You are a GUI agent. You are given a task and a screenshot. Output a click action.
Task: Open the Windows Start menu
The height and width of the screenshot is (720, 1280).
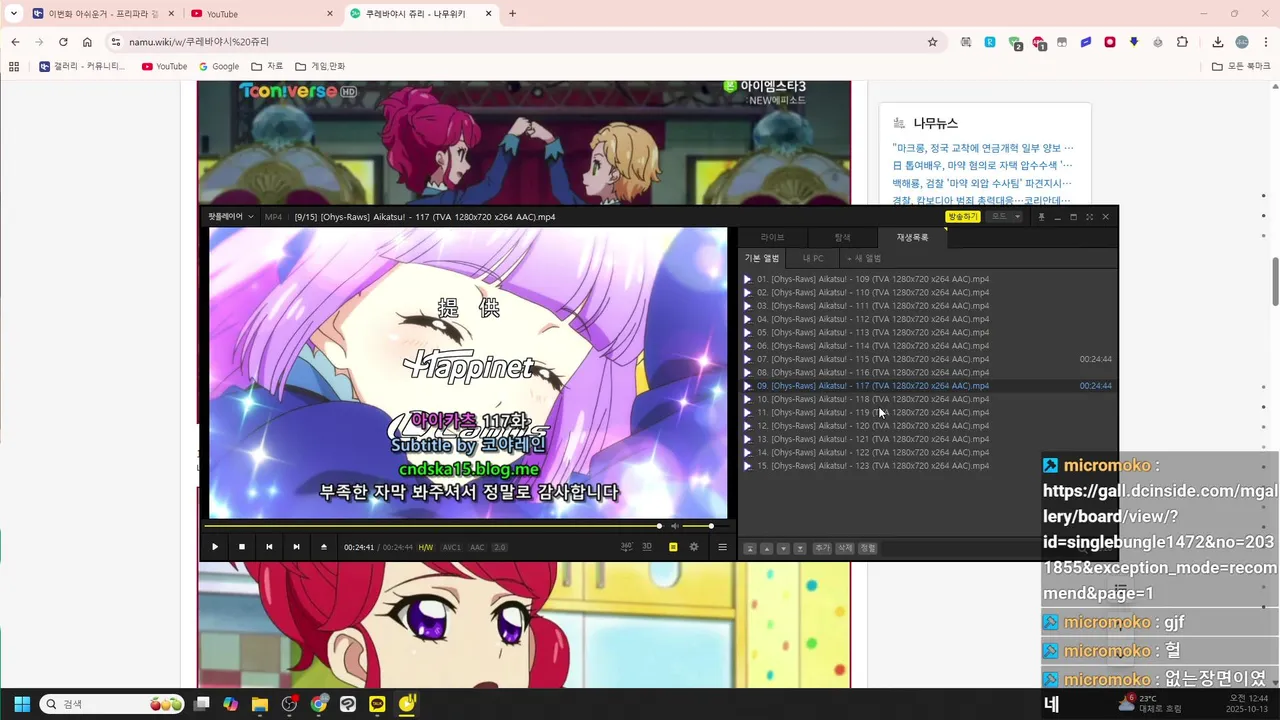pos(22,704)
